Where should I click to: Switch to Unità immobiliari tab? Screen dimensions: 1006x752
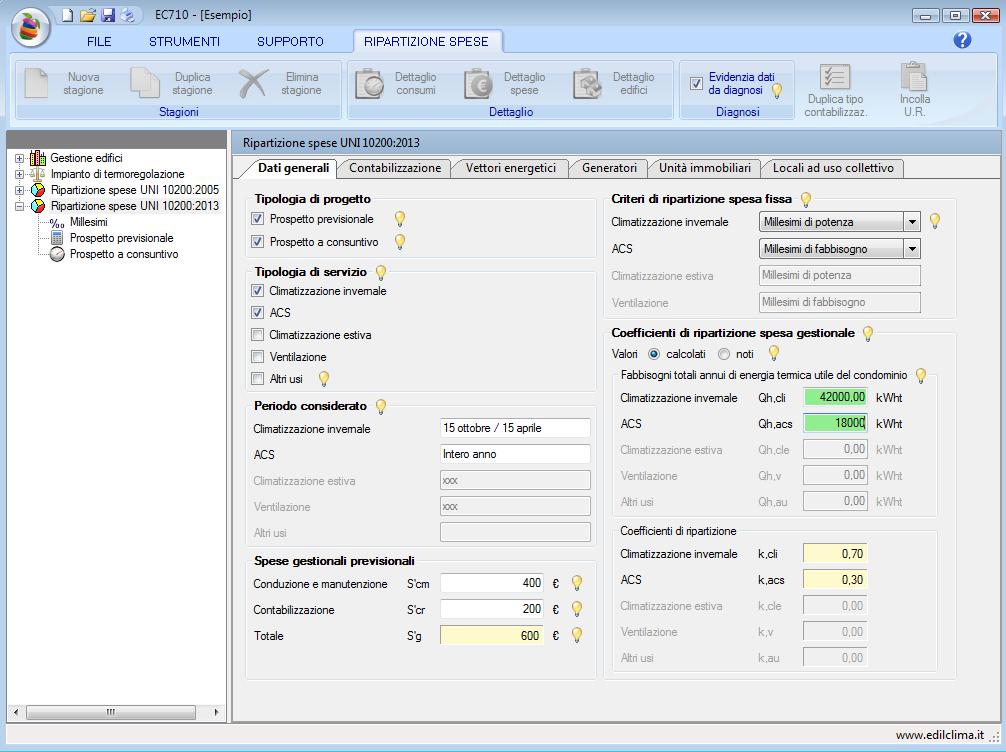[704, 168]
